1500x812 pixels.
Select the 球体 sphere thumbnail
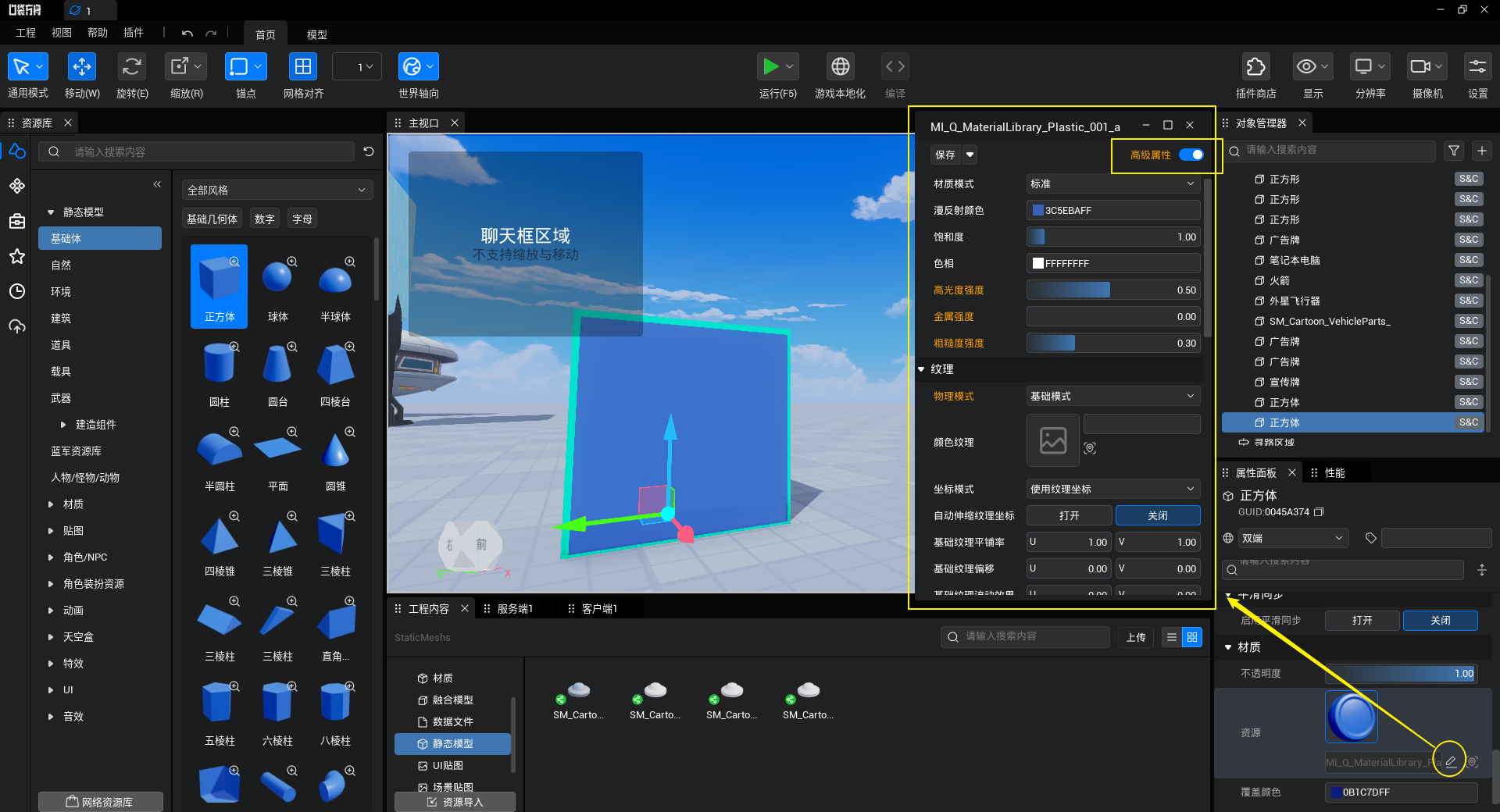pos(277,287)
